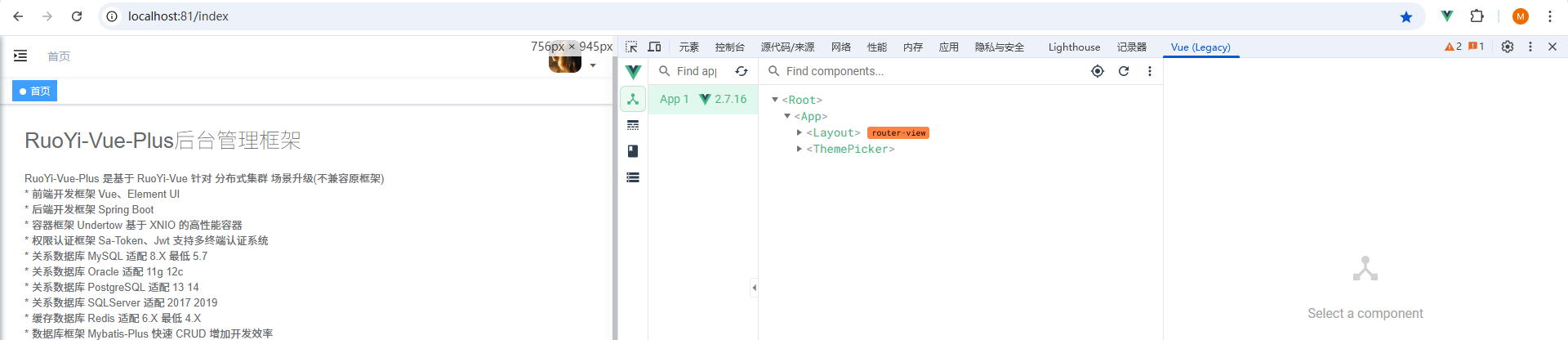
Task: Switch to the 记录器 panel
Action: tap(1132, 47)
